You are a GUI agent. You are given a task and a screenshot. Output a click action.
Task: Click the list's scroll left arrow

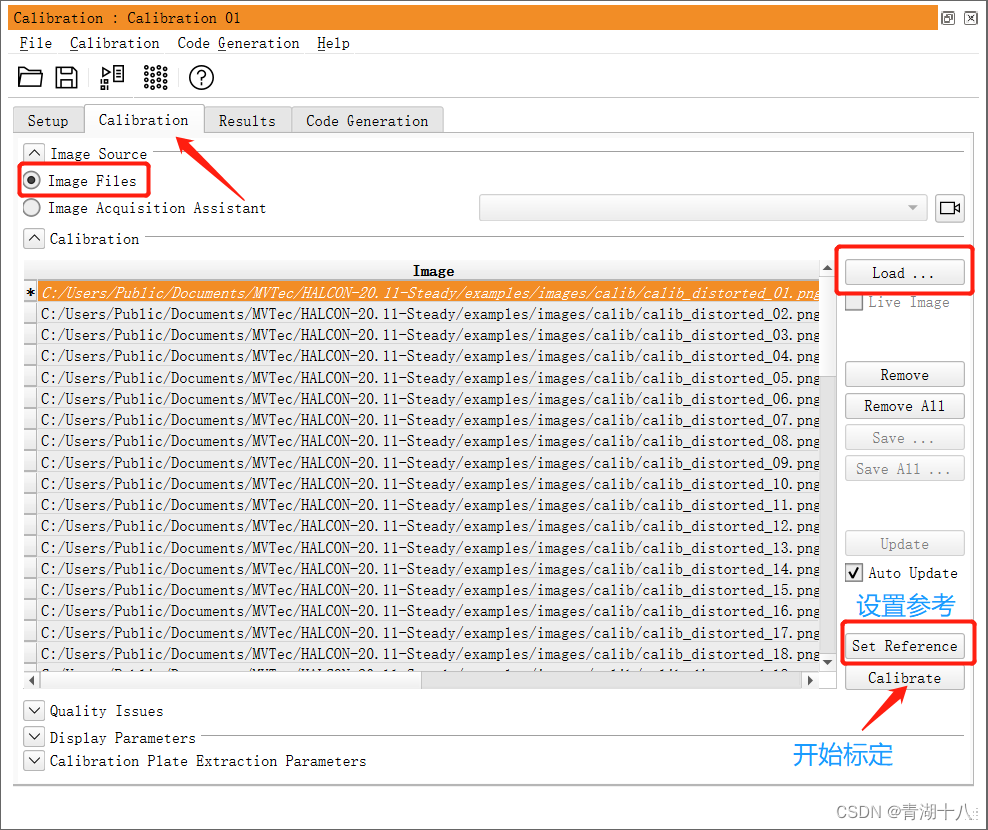pyautogui.click(x=32, y=681)
